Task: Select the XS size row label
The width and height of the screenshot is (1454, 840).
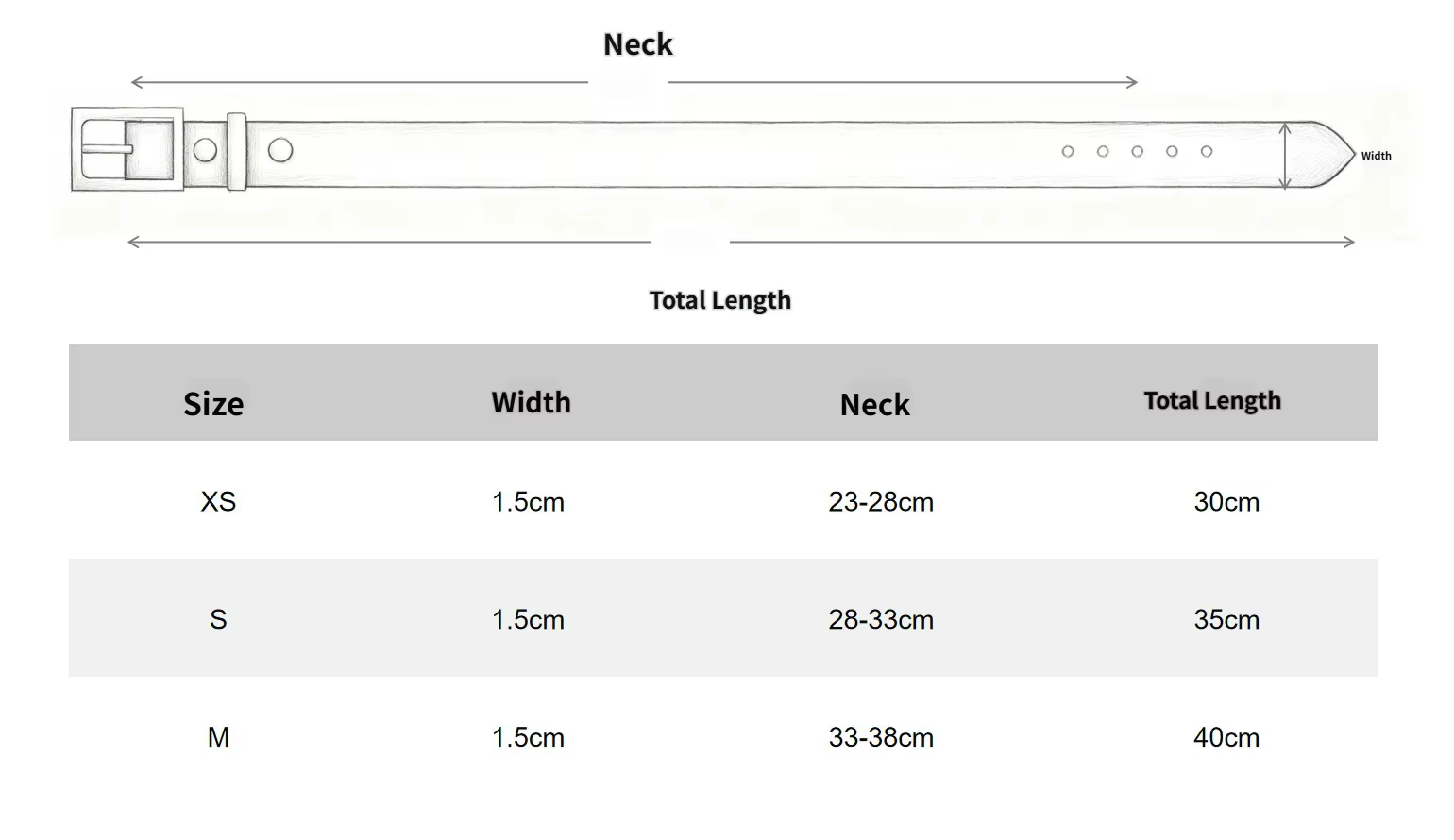Action: [x=218, y=501]
